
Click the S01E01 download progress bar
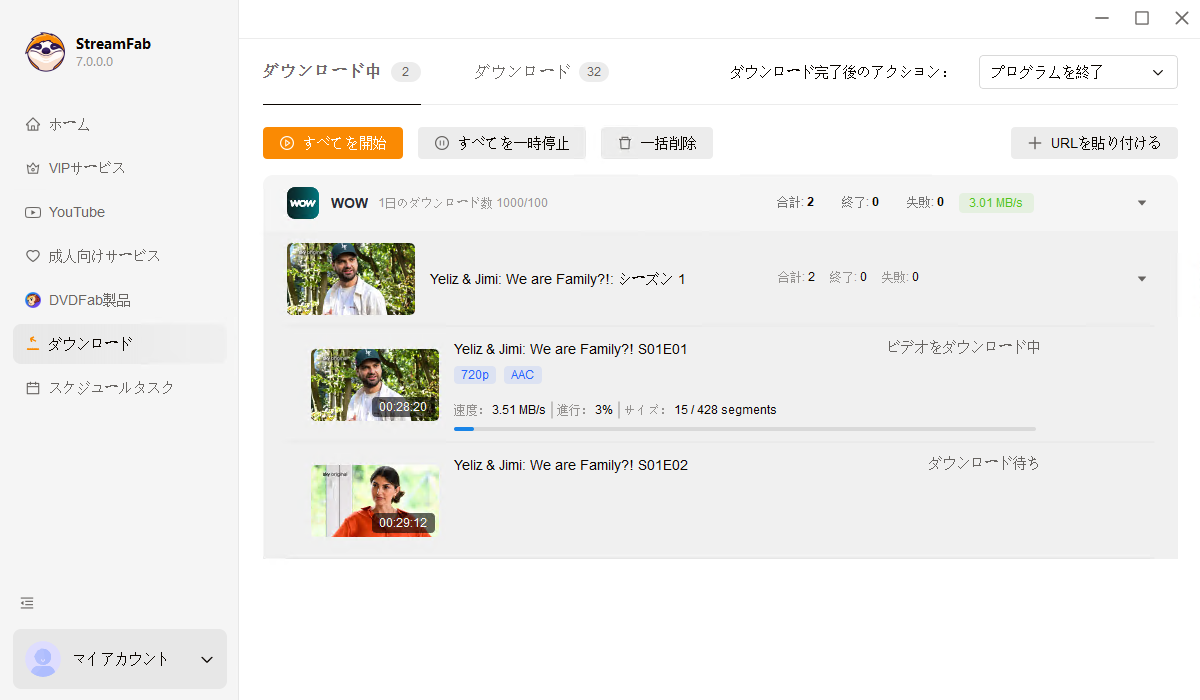coord(744,429)
